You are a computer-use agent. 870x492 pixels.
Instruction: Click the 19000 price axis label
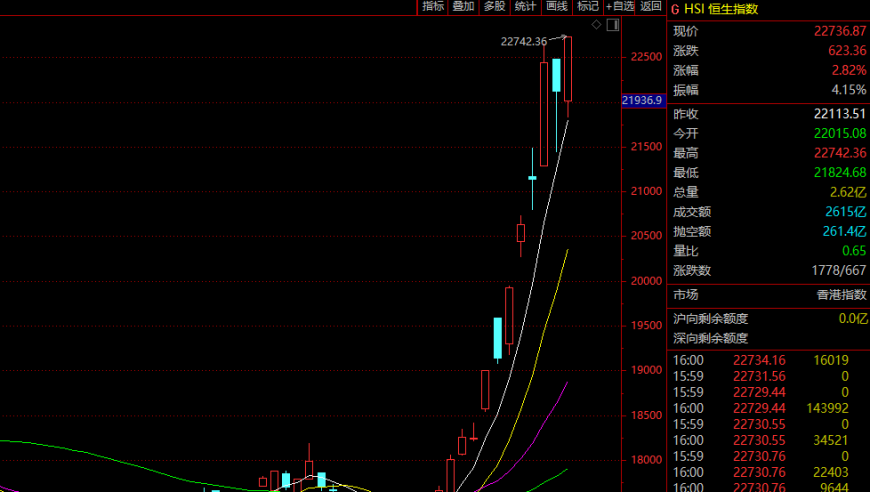tap(646, 370)
